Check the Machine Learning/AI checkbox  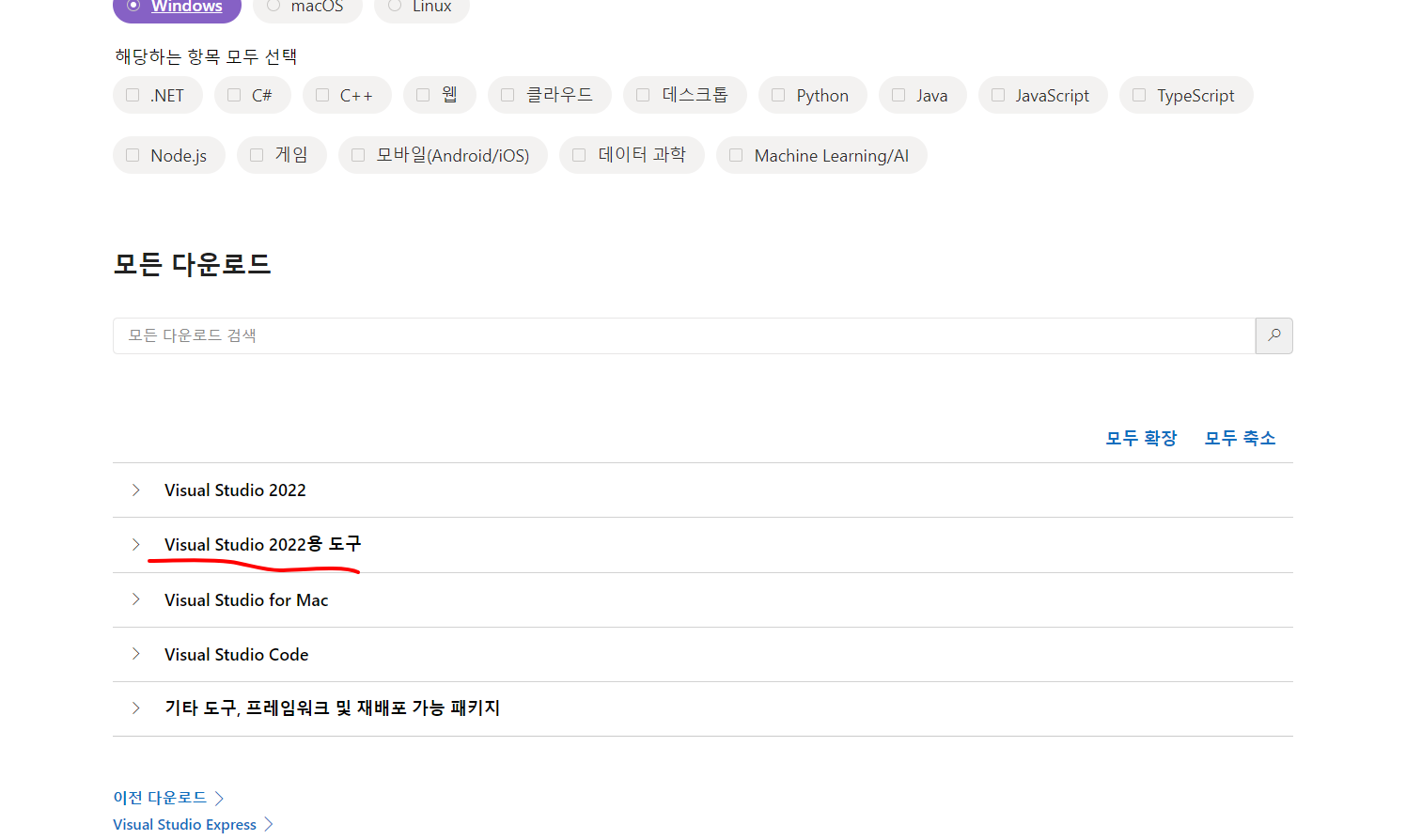click(x=736, y=155)
